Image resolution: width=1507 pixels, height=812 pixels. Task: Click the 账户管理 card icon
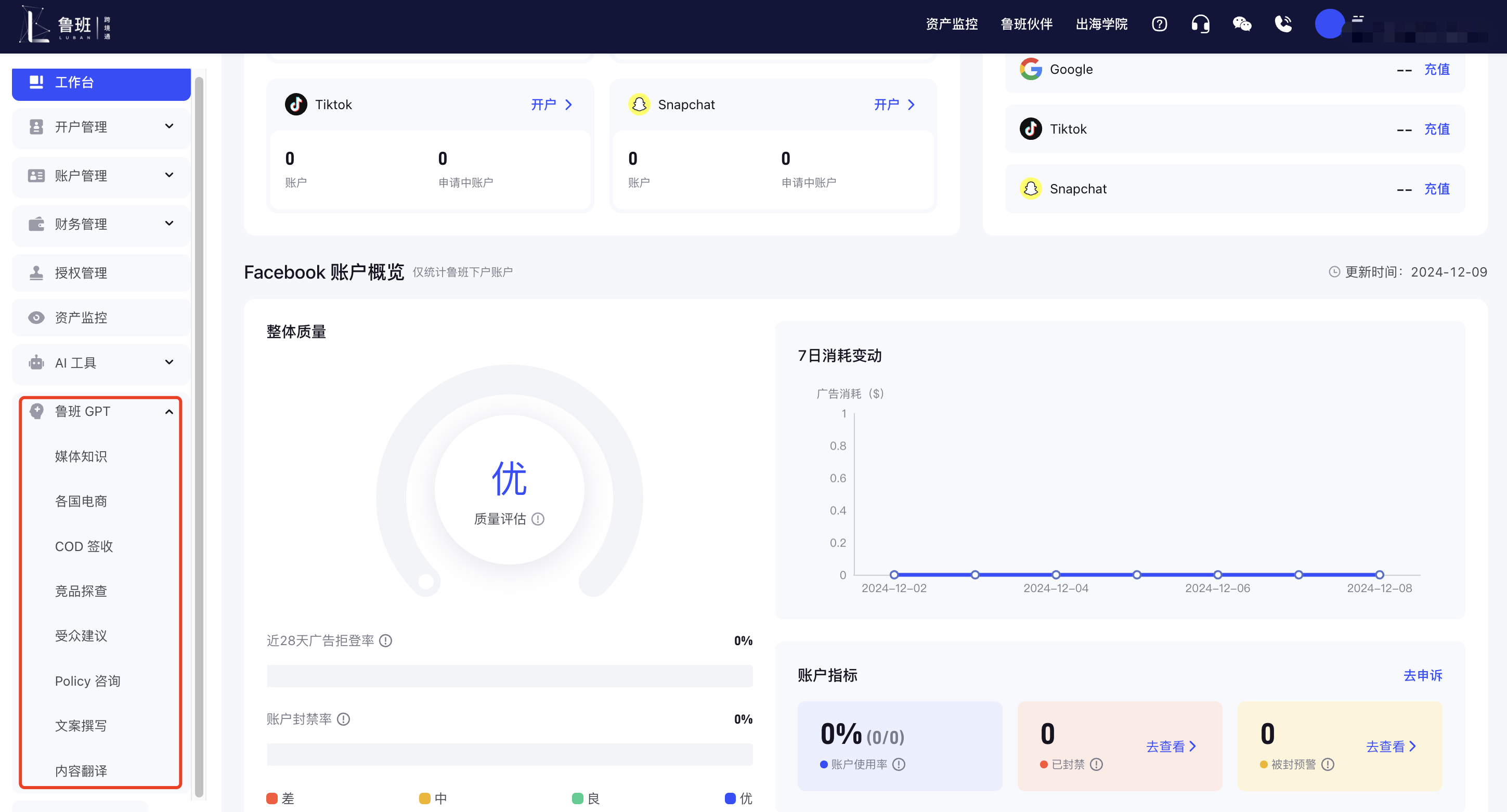pyautogui.click(x=36, y=176)
